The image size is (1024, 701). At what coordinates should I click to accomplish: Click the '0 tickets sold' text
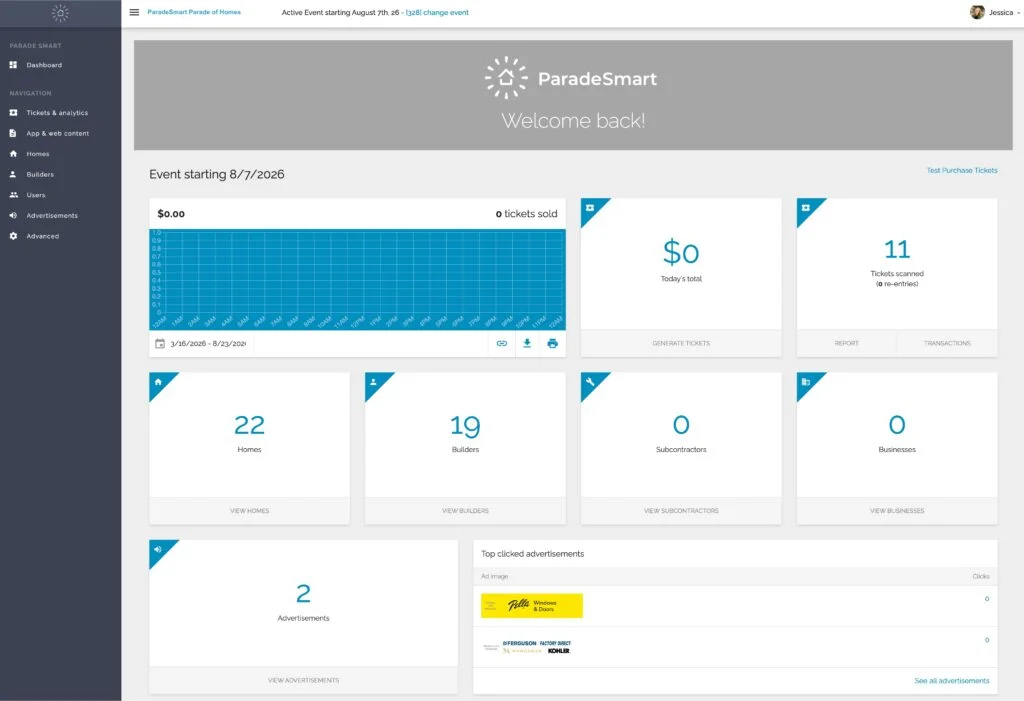tap(526, 214)
